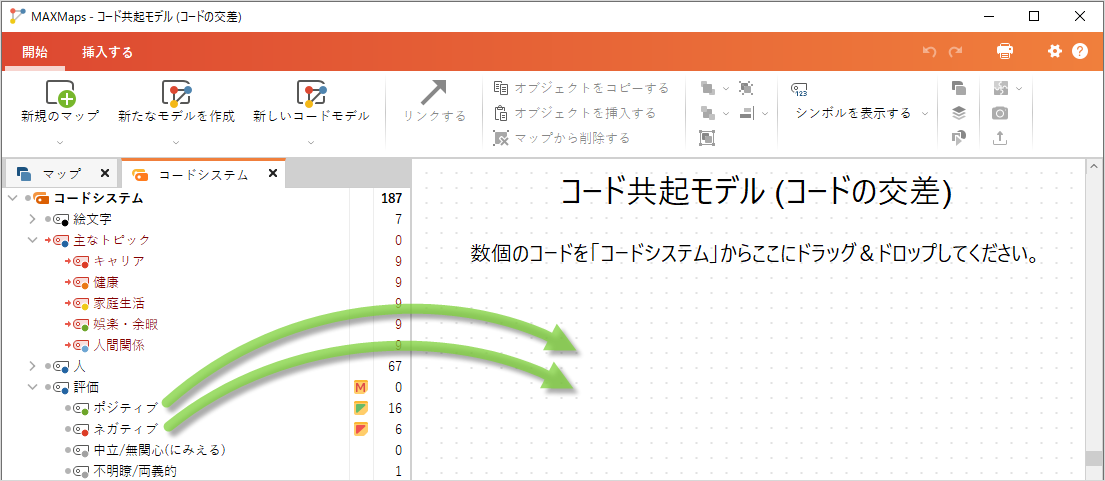Collapse the 主なトピック code
The width and height of the screenshot is (1105, 481).
tap(32, 240)
